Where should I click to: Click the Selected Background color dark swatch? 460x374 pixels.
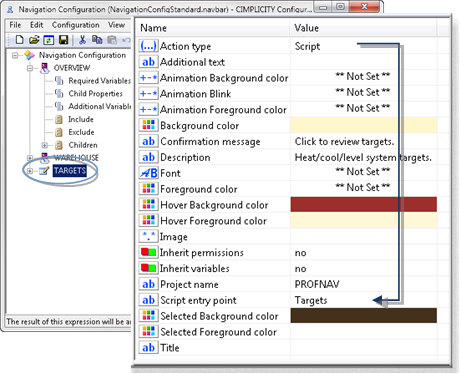click(x=364, y=315)
